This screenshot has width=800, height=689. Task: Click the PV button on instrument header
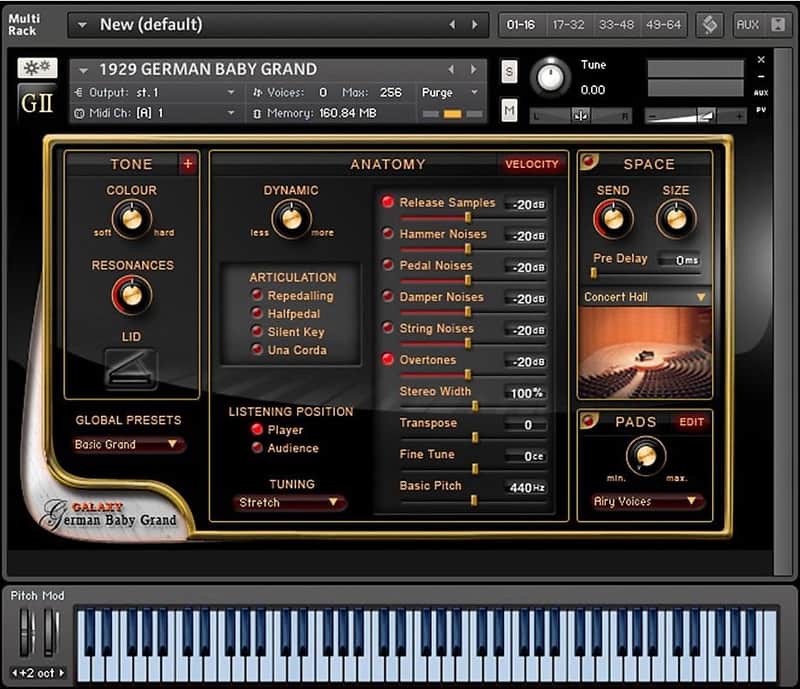click(x=761, y=110)
